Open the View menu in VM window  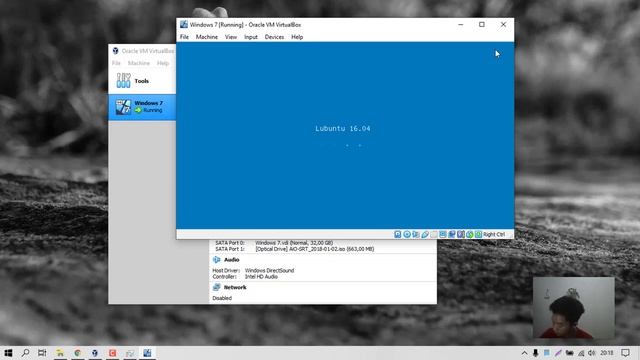pos(231,37)
